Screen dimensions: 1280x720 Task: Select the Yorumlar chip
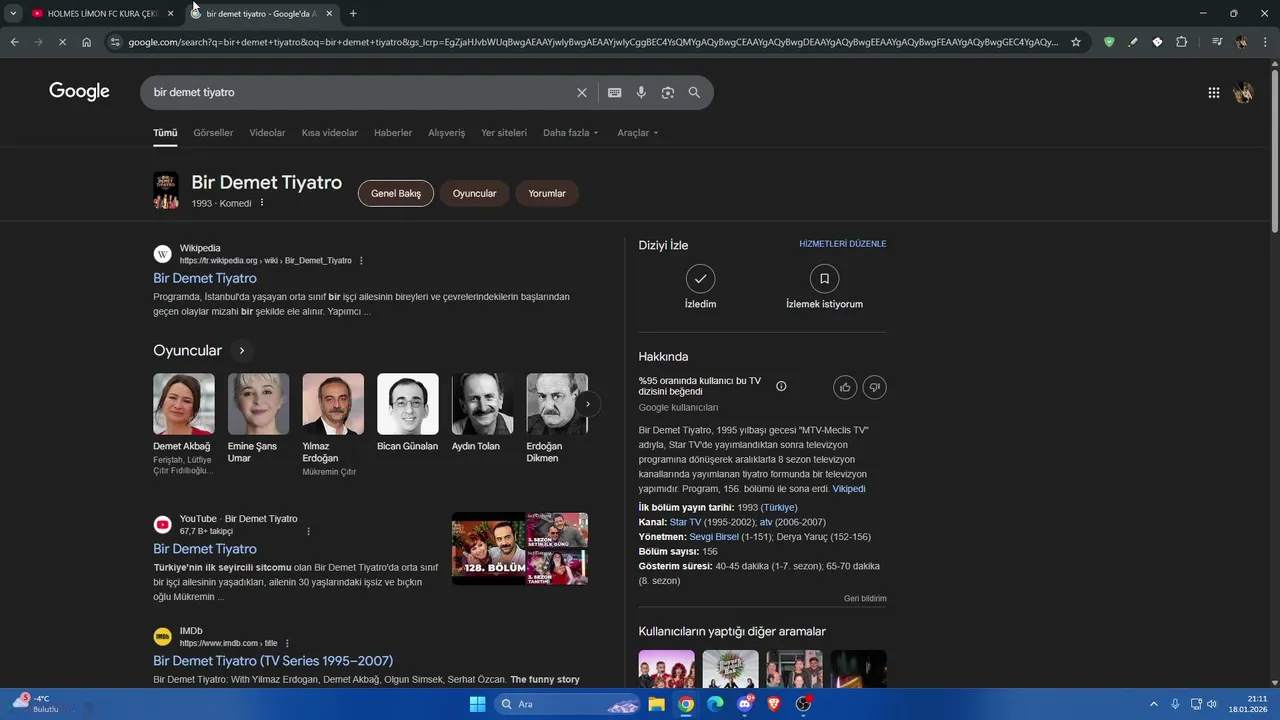pyautogui.click(x=547, y=193)
